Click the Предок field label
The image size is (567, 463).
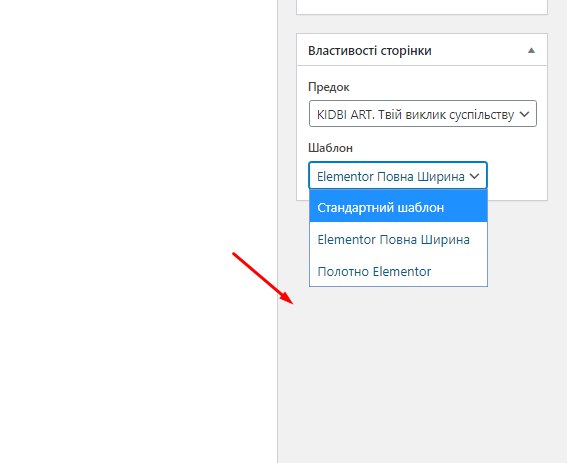click(x=329, y=87)
